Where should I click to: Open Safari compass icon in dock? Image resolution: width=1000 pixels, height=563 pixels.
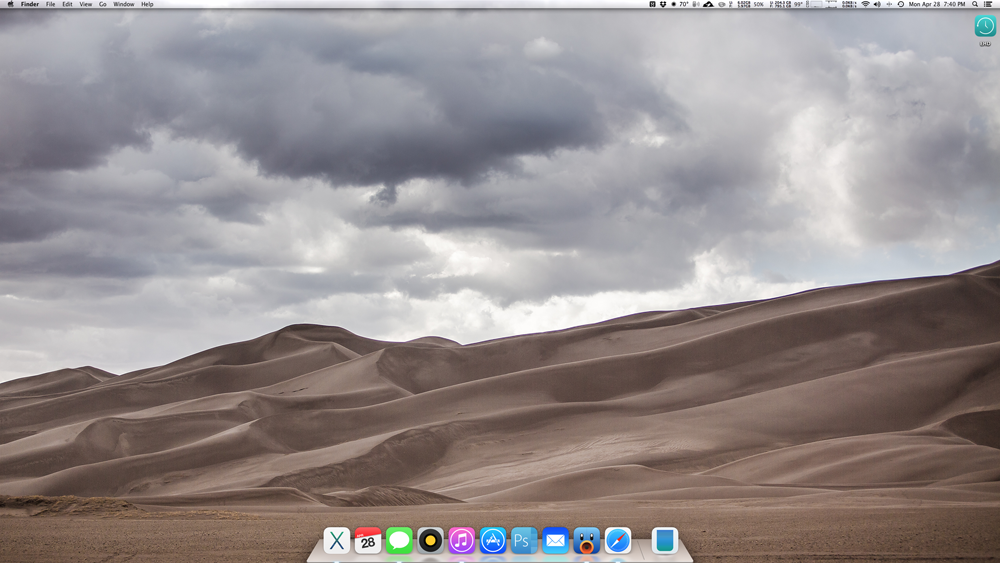pos(618,541)
